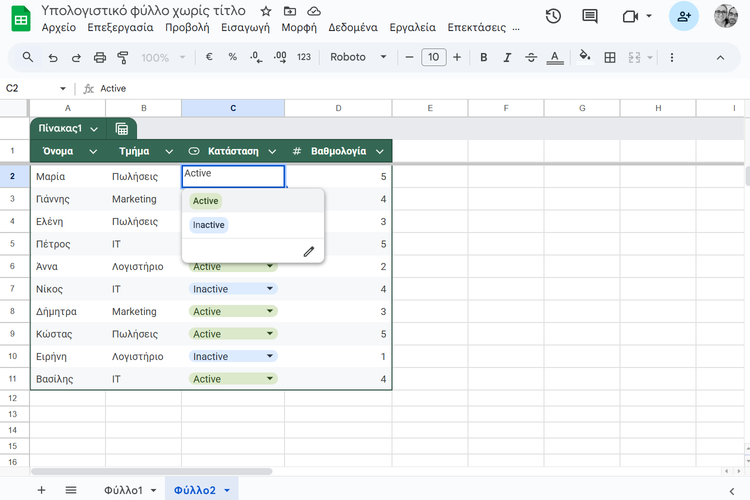Screen dimensions: 750x500
Task: Toggle strikethrough formatting
Action: (531, 57)
